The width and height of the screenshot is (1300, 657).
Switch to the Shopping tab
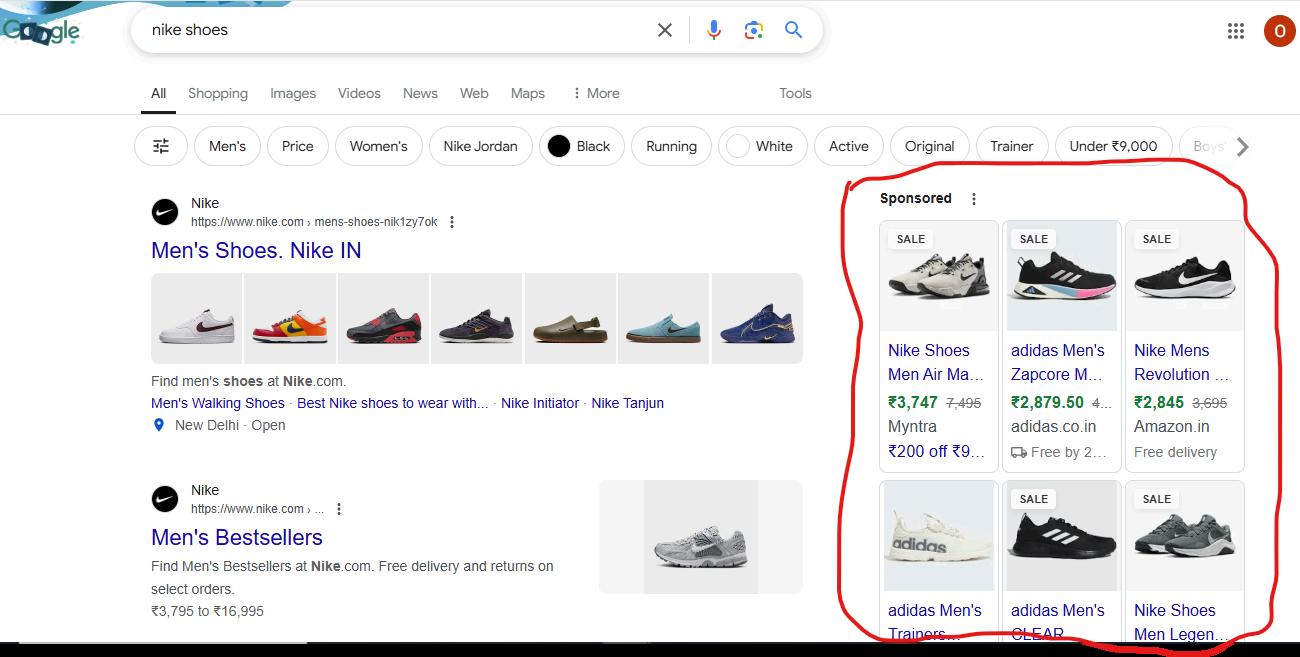pos(218,93)
